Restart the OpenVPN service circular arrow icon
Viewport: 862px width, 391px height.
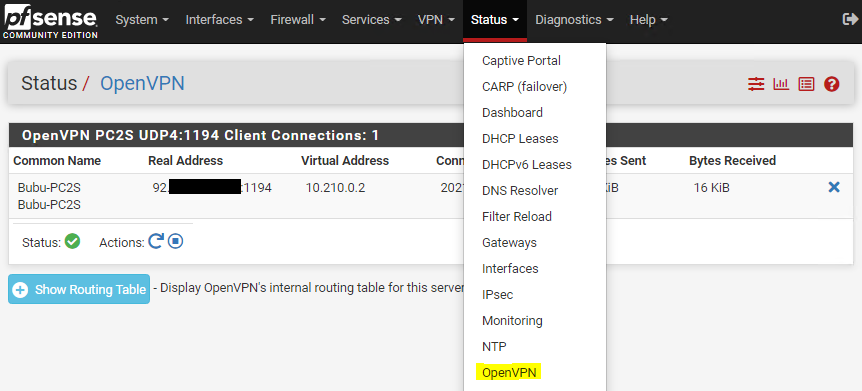pyautogui.click(x=156, y=241)
